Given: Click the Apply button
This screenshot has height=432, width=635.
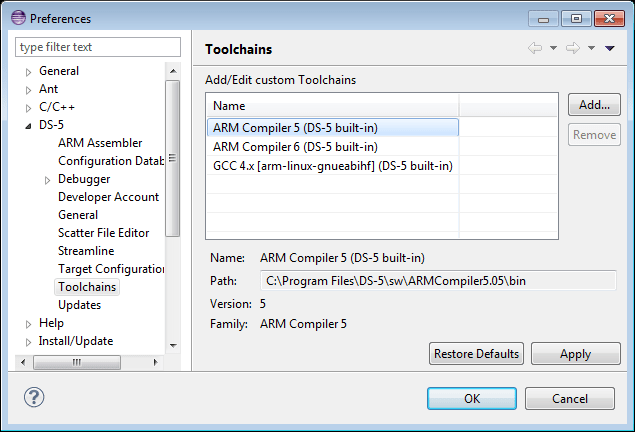Looking at the screenshot, I should tap(575, 354).
